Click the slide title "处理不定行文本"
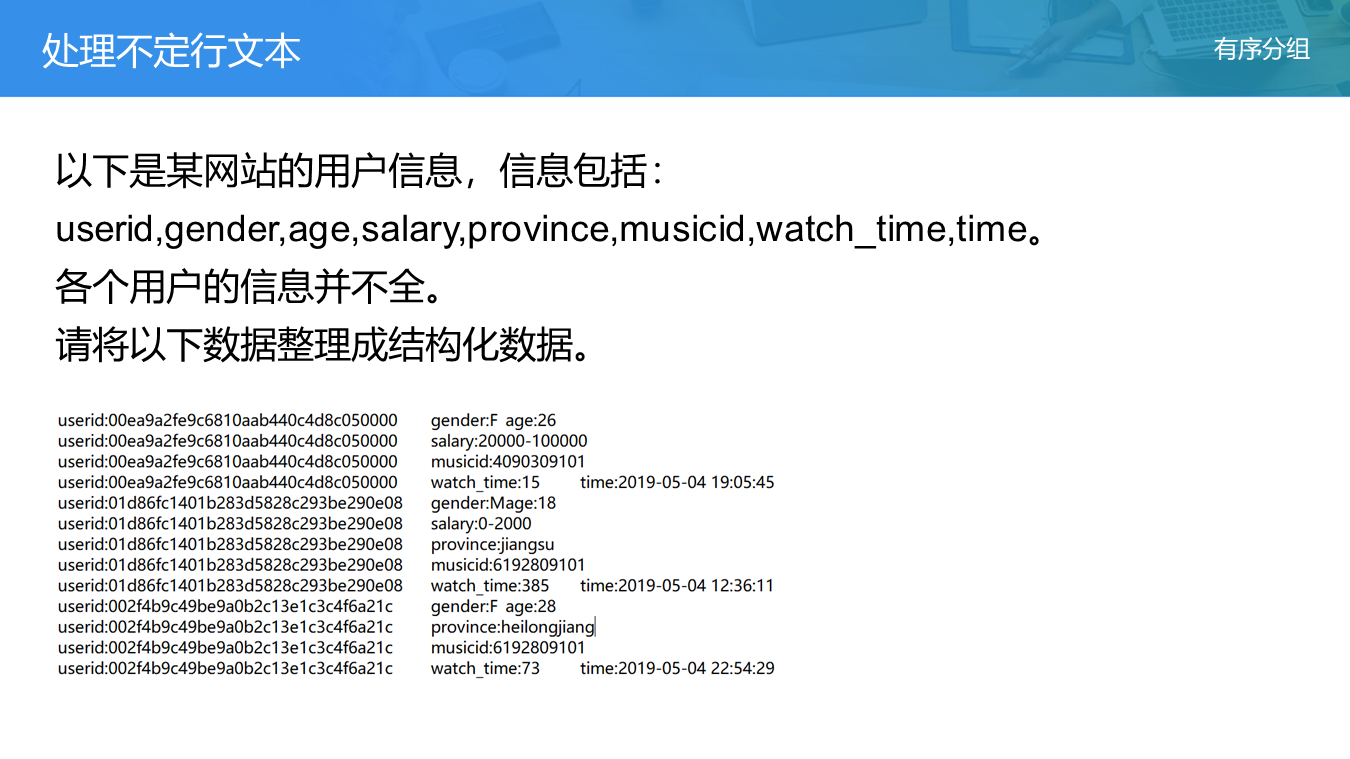This screenshot has width=1350, height=759. 171,50
